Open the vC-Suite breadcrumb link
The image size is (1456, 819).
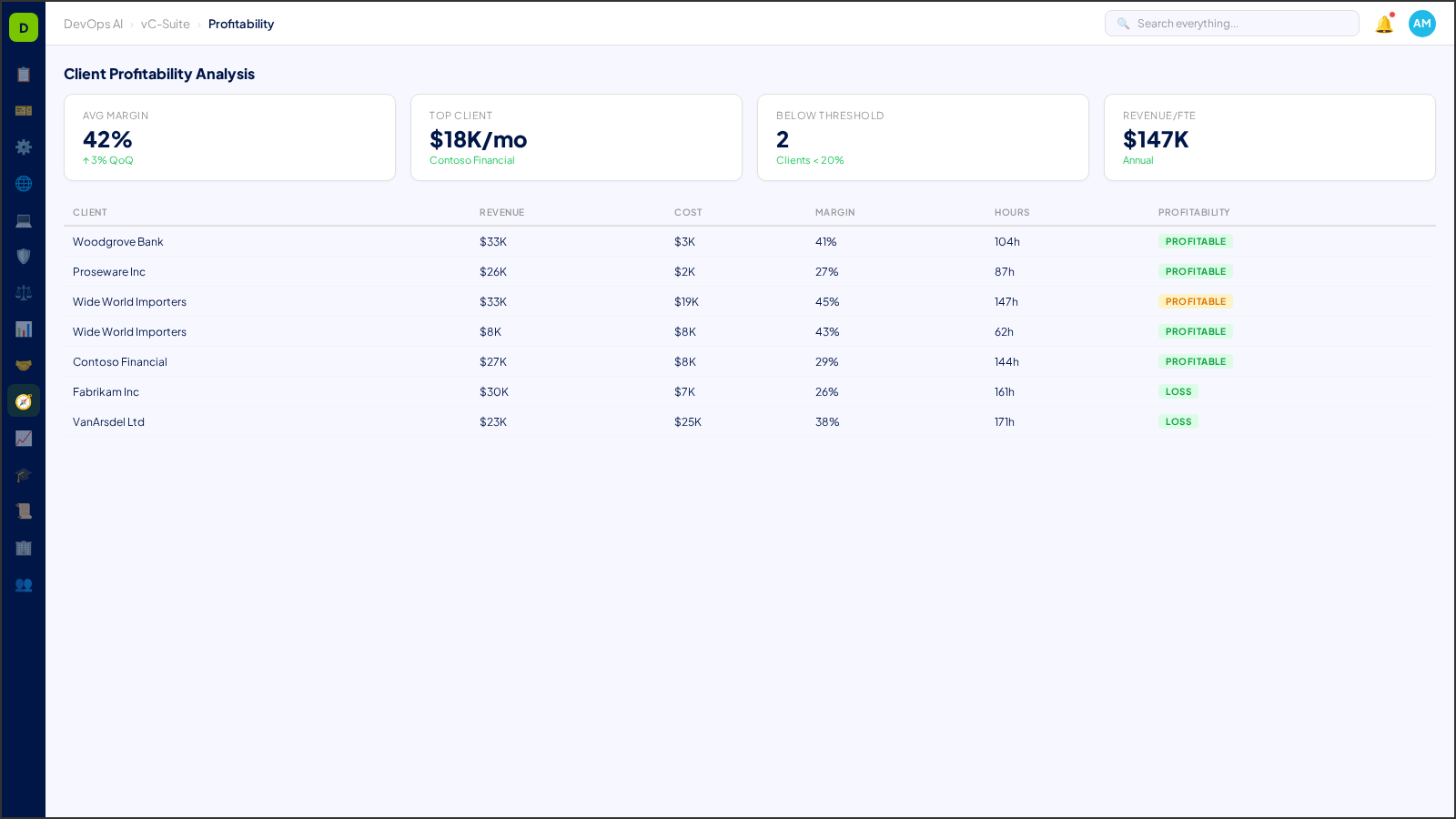[165, 24]
